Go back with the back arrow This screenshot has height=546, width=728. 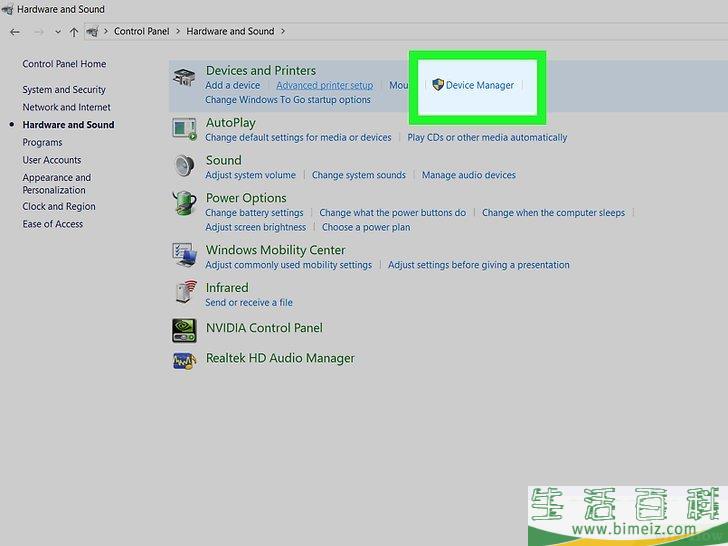pyautogui.click(x=14, y=31)
